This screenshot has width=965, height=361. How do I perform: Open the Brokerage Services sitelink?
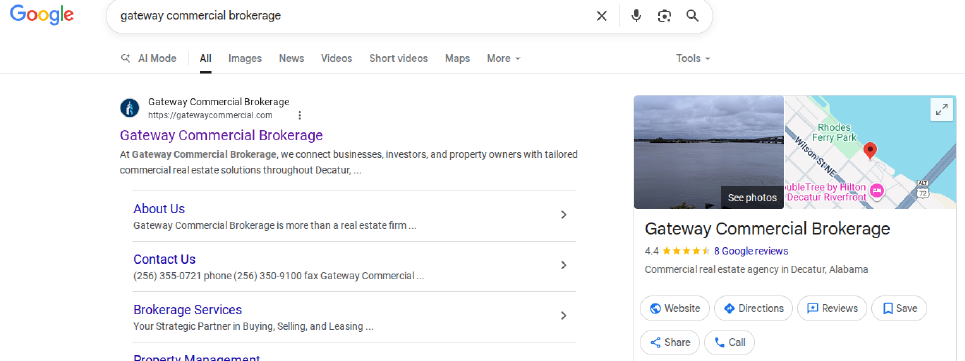click(188, 309)
